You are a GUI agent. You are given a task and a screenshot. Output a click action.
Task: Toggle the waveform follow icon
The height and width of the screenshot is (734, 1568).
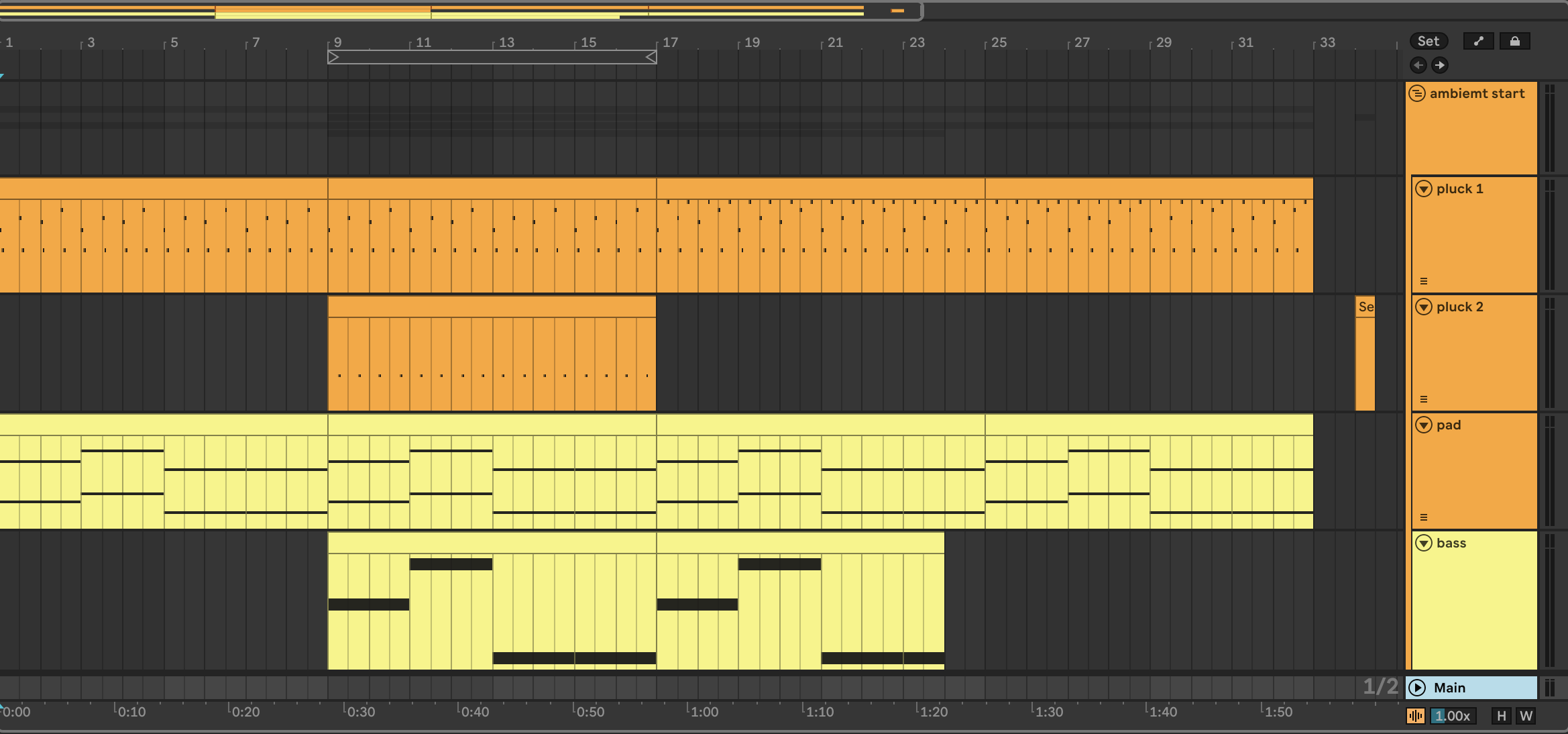coord(1416,716)
